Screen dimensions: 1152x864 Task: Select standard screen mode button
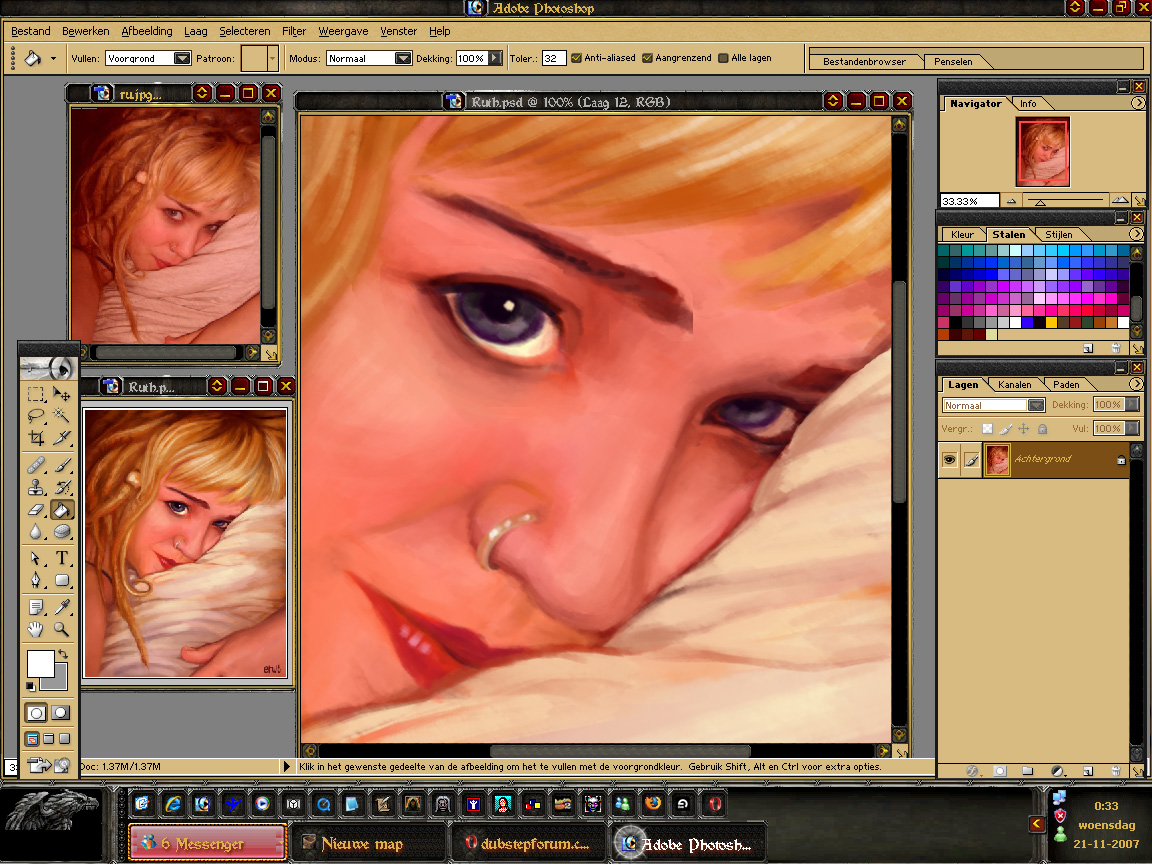[x=32, y=739]
